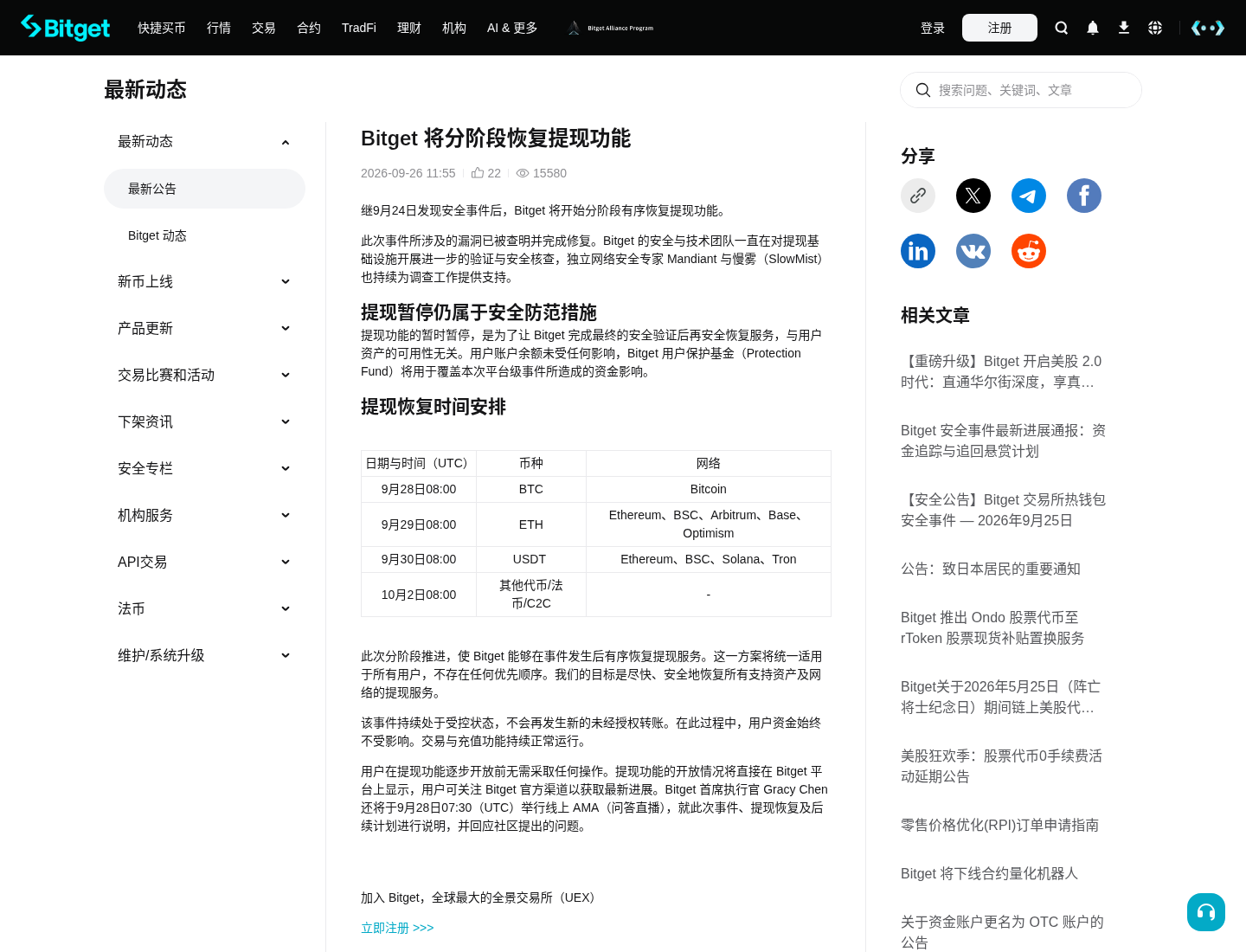1246x952 pixels.
Task: Expand the 新币上线 section
Action: [286, 282]
